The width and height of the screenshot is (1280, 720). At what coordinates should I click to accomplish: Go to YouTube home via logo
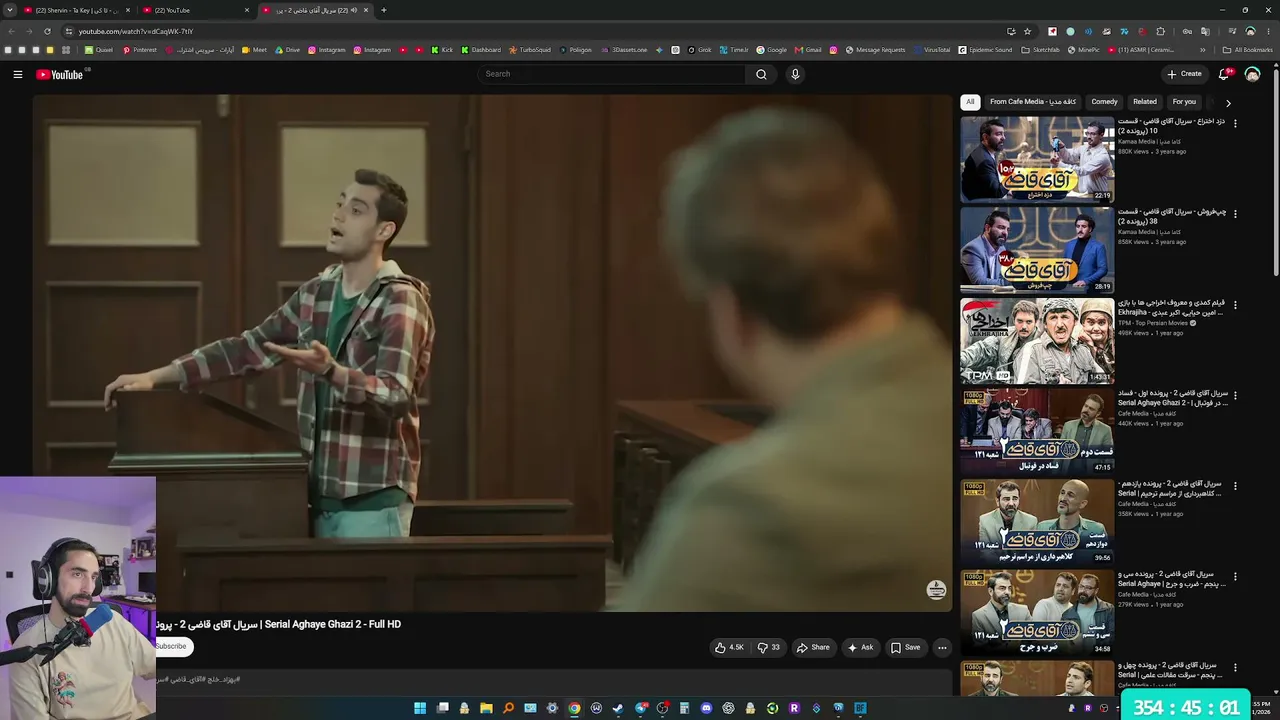[x=60, y=74]
